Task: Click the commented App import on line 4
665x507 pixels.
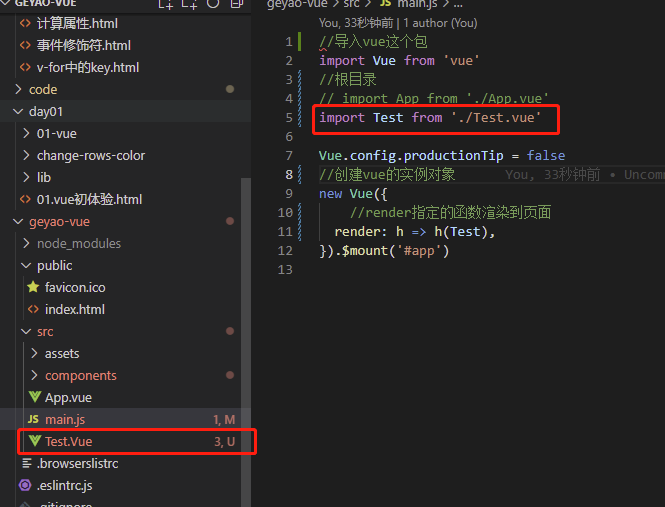Action: [433, 98]
